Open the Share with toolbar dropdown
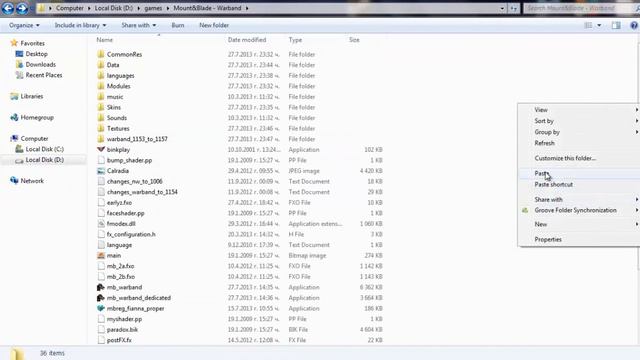 point(138,25)
